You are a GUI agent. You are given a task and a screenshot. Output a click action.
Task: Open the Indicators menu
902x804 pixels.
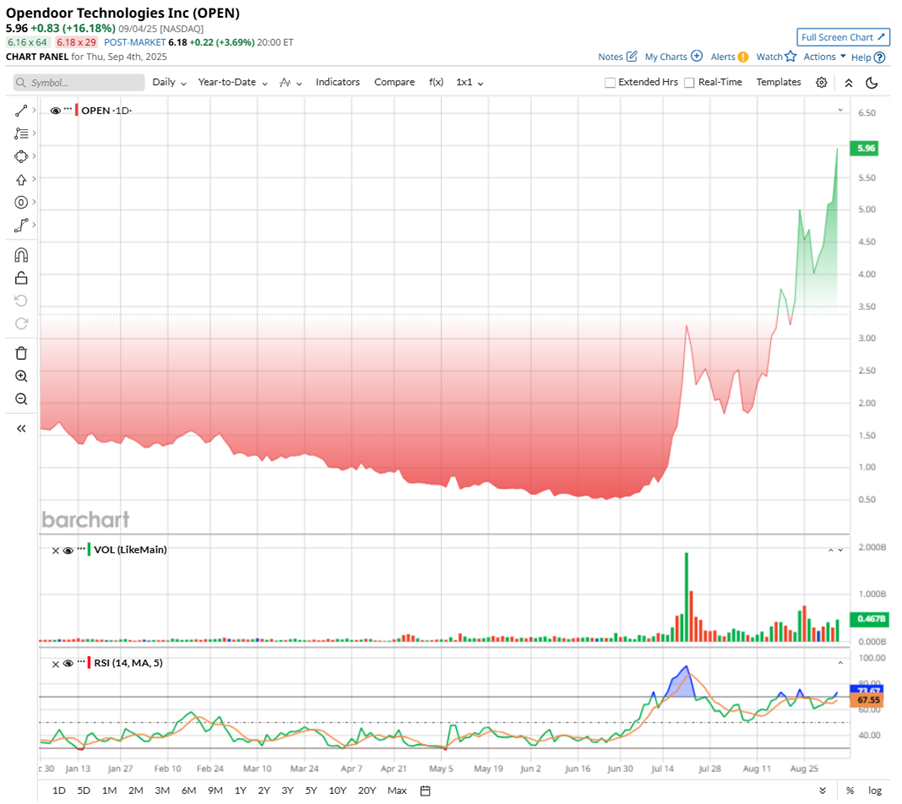click(338, 82)
